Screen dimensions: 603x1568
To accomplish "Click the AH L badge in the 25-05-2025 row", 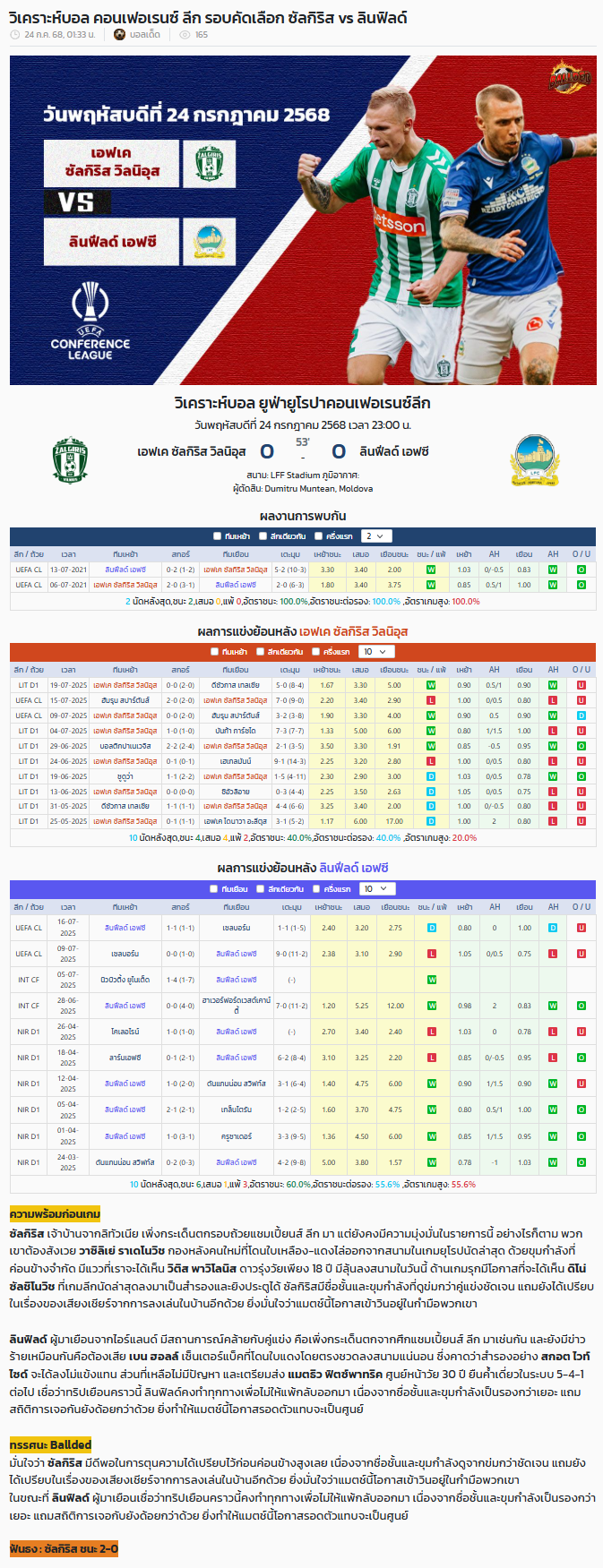I will coord(553,821).
